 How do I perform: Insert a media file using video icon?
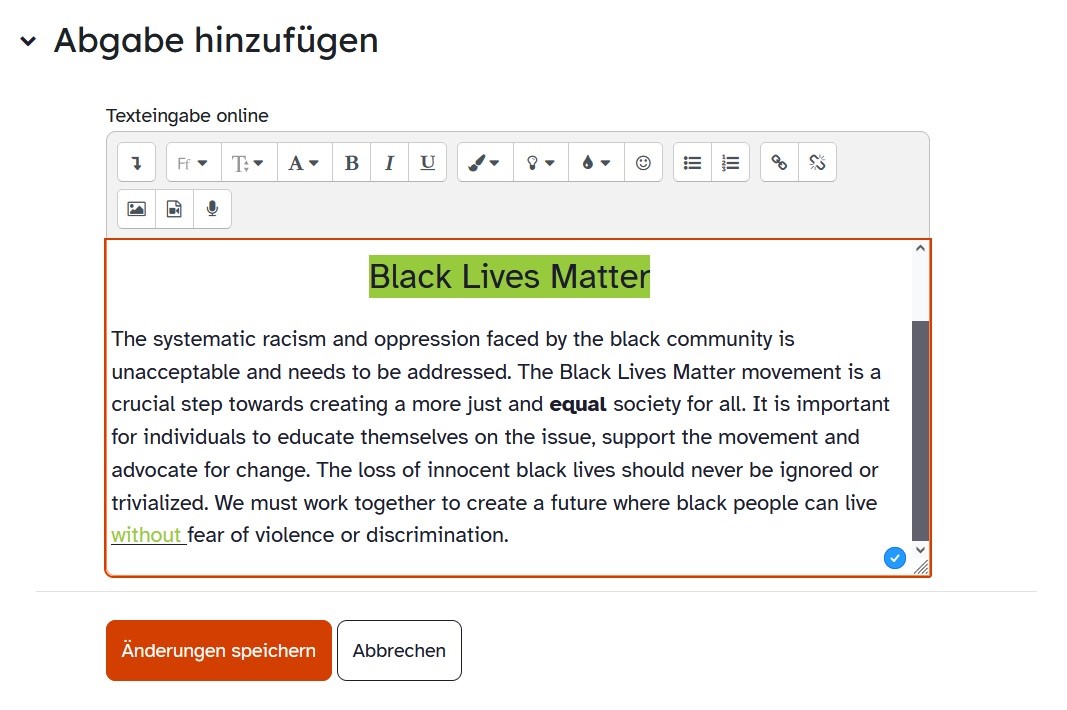174,209
